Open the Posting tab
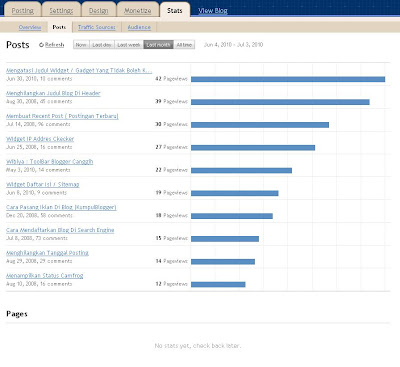400x367 pixels. [x=23, y=10]
